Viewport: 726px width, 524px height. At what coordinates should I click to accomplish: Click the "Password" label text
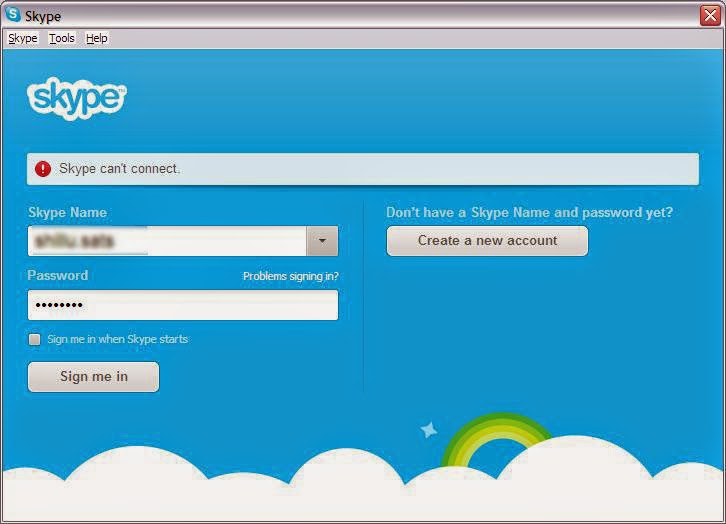(58, 275)
